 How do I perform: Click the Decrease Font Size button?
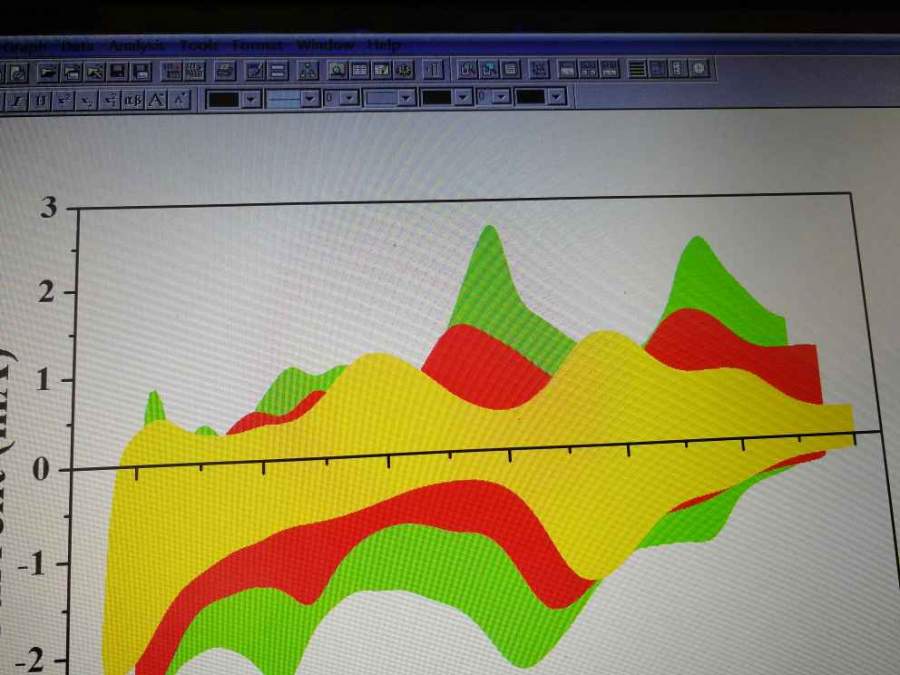(180, 100)
